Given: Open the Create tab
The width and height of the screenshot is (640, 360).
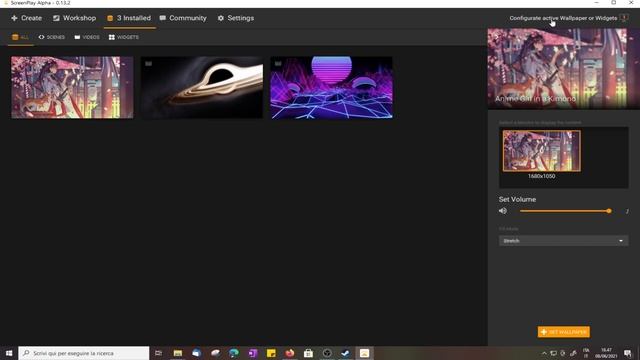Looking at the screenshot, I should click(27, 18).
